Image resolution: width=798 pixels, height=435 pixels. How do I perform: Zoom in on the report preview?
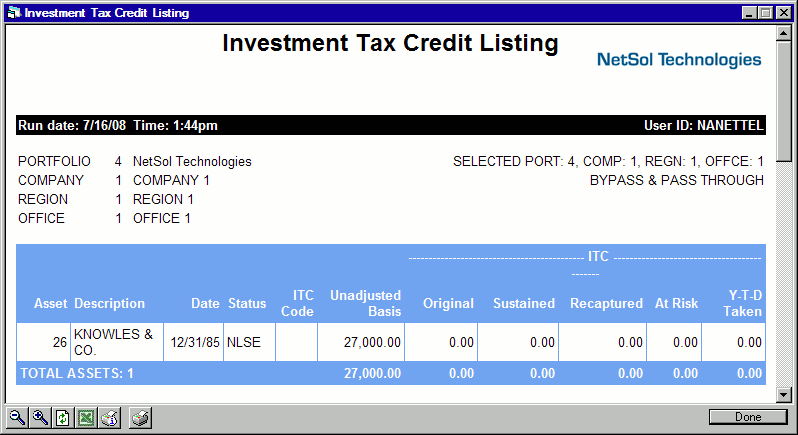point(40,418)
